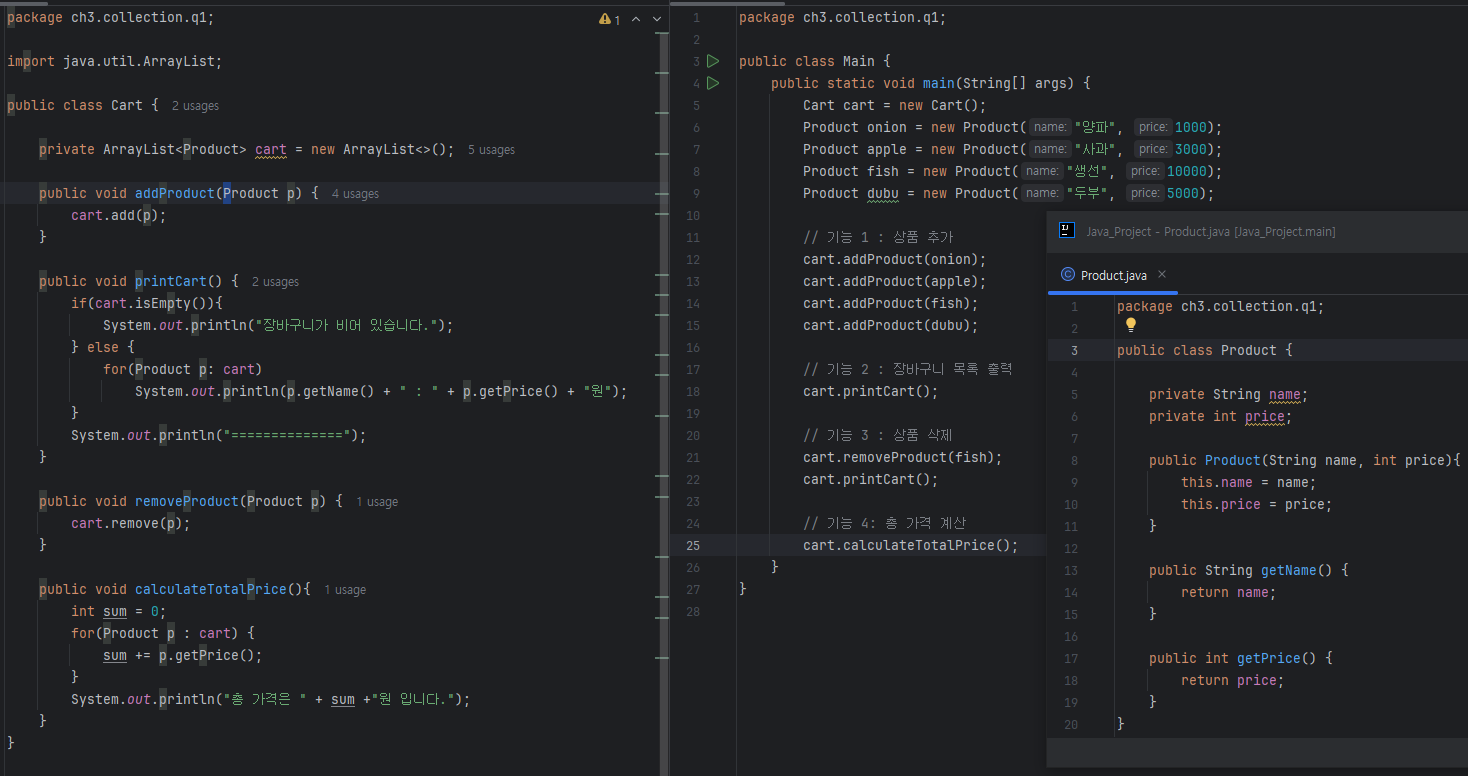Click 'cart.addProduct(dubu);' in Main
The image size is (1468, 776).
pos(891,325)
